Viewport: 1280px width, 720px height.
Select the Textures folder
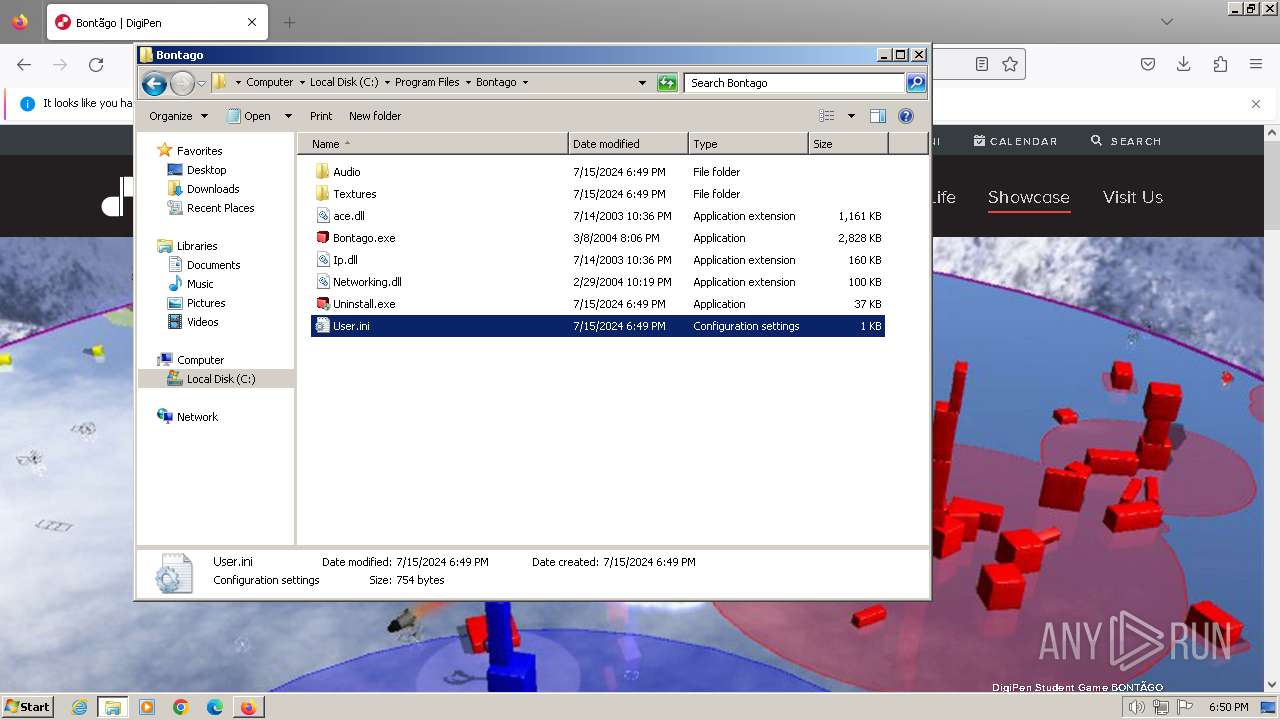[x=598, y=194]
